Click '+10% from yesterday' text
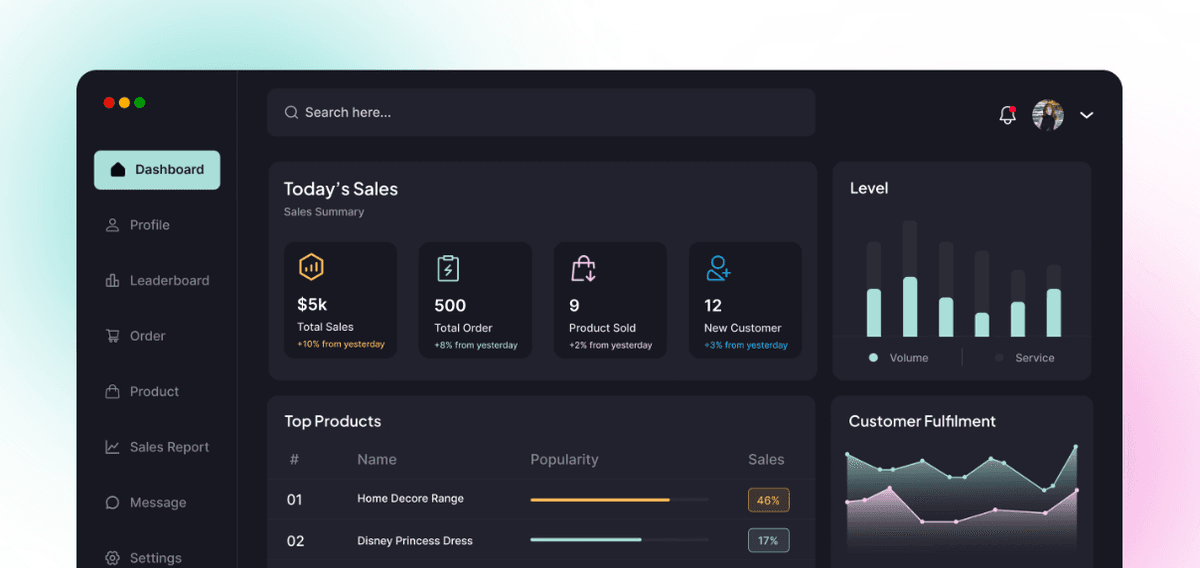1200x568 pixels. click(340, 344)
